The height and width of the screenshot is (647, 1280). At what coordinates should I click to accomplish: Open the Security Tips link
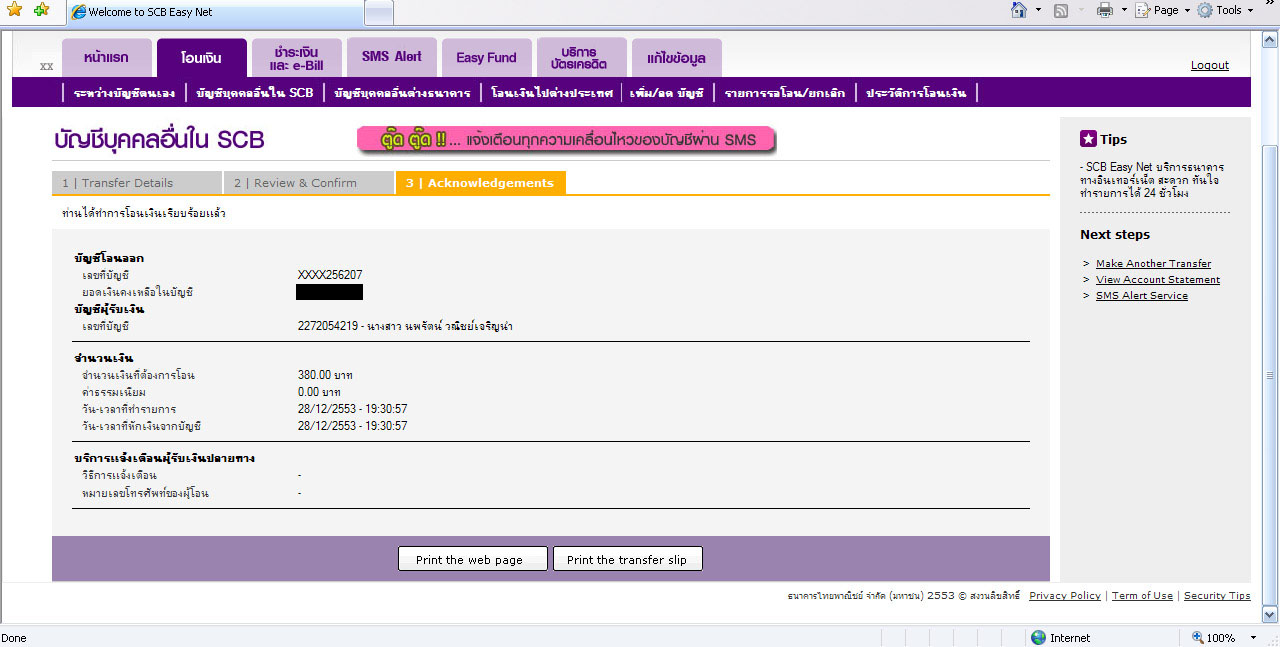click(1217, 596)
